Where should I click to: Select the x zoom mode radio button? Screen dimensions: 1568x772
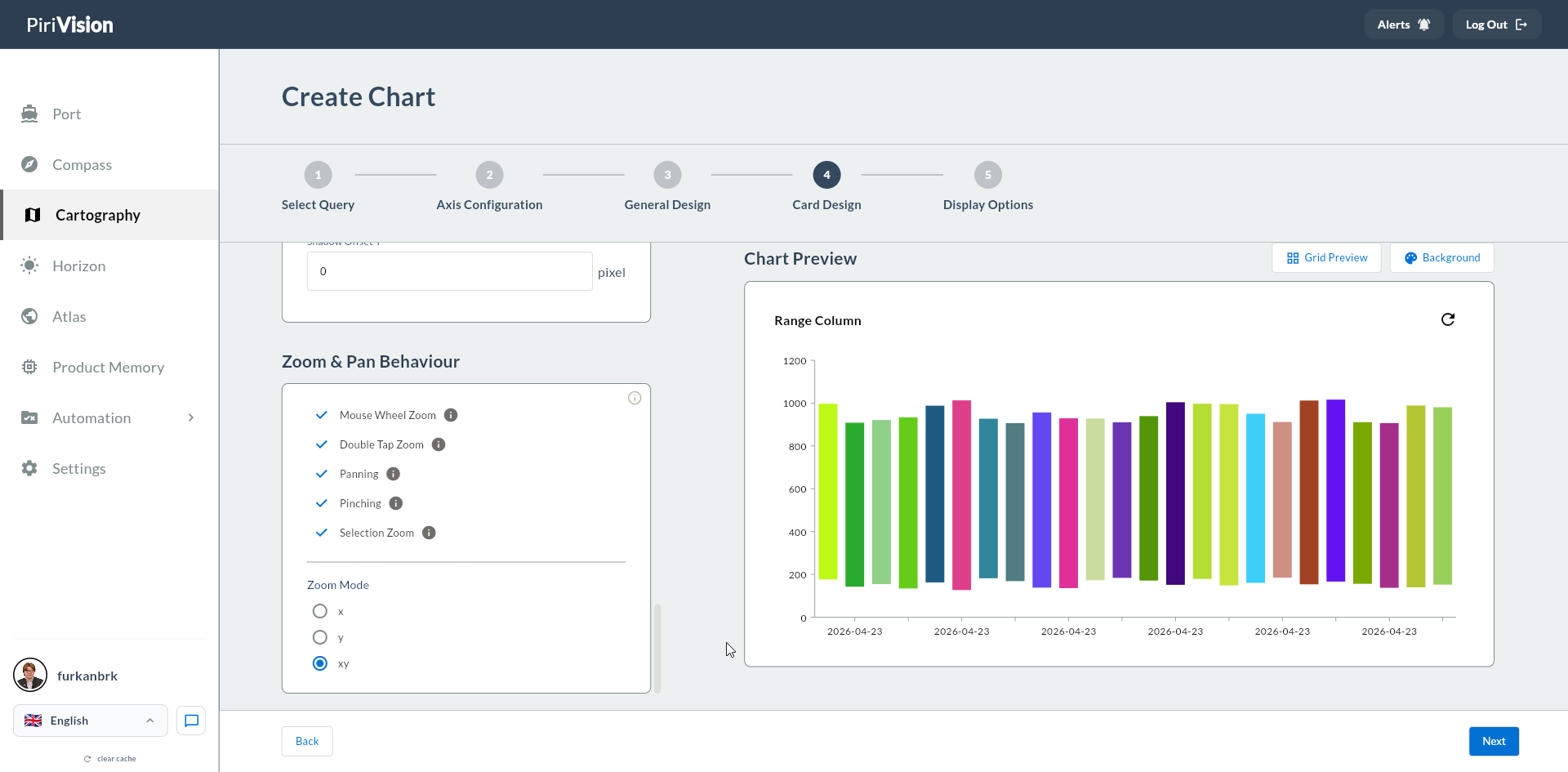coord(320,611)
